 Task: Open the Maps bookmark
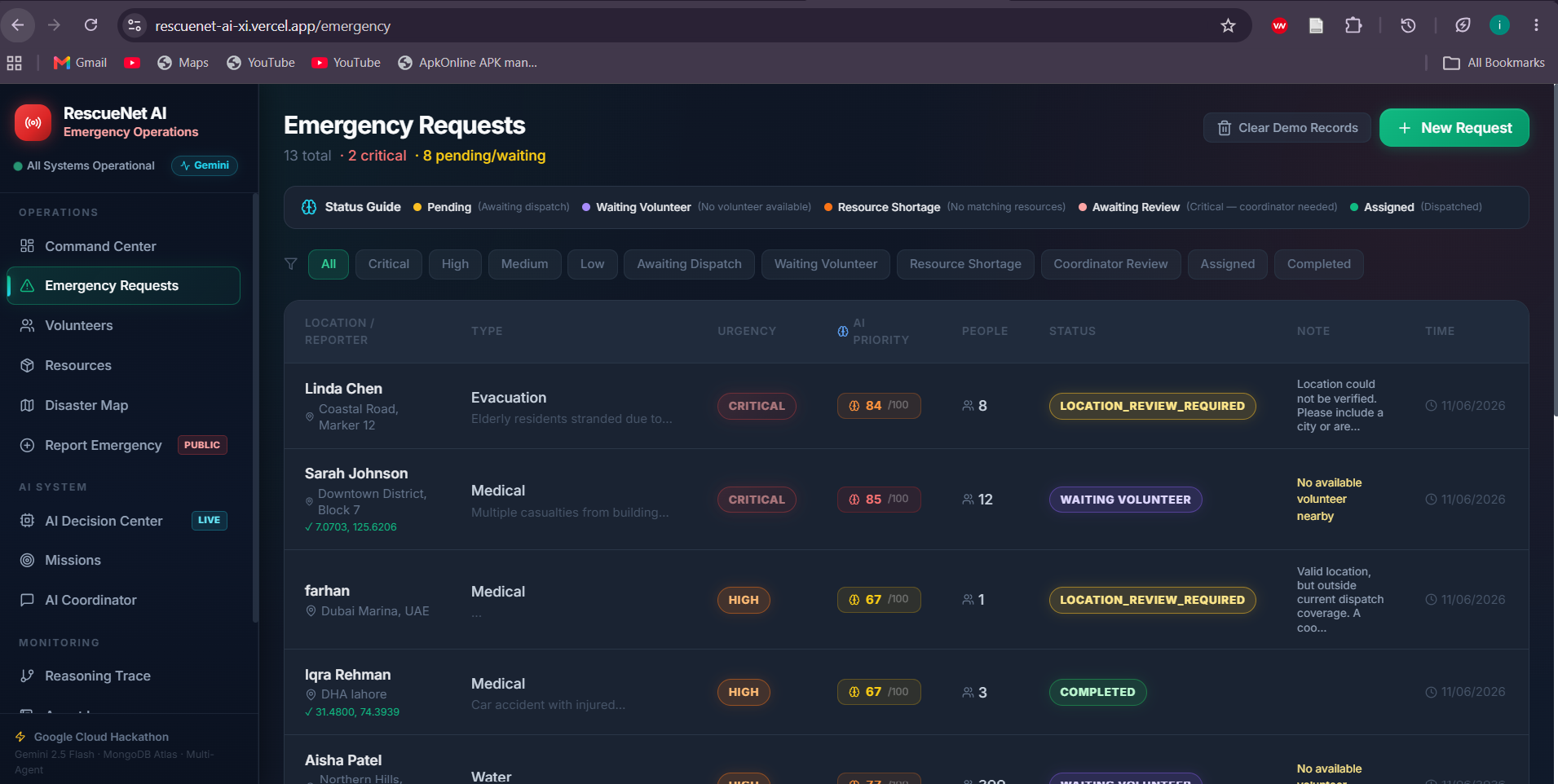[183, 63]
